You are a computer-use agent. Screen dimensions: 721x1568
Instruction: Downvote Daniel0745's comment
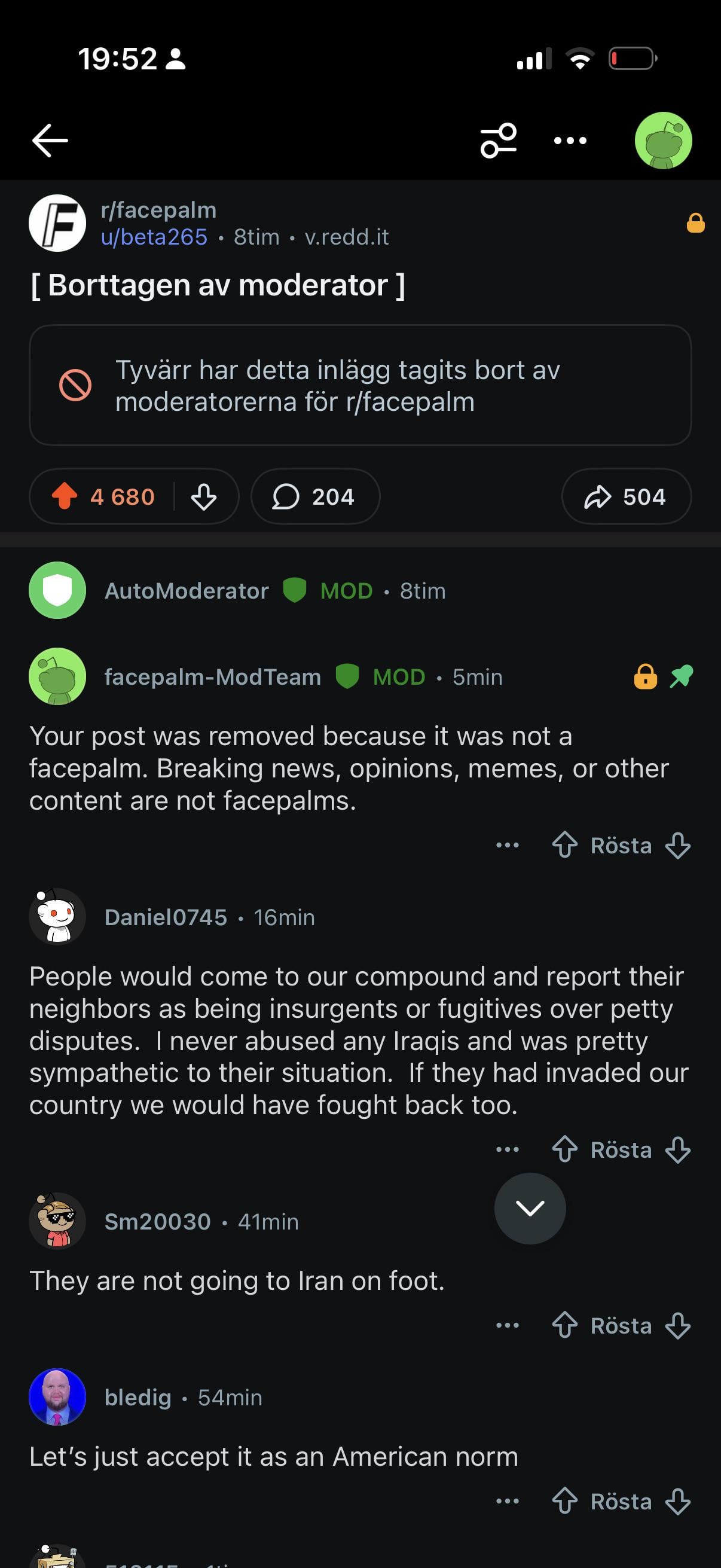pyautogui.click(x=678, y=1150)
